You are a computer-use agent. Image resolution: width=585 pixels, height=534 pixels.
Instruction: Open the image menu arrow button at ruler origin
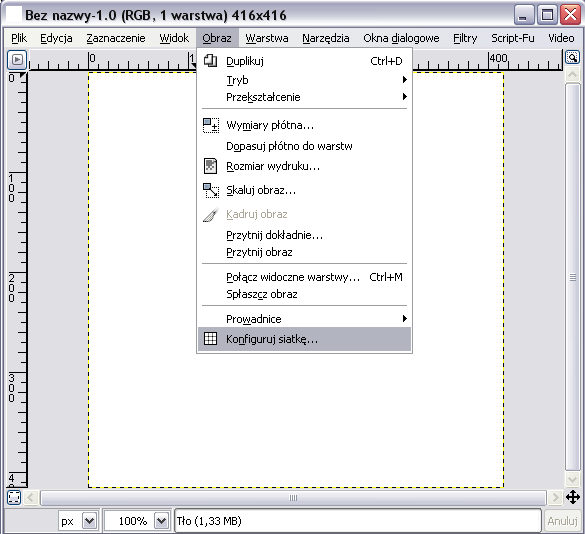click(x=17, y=60)
